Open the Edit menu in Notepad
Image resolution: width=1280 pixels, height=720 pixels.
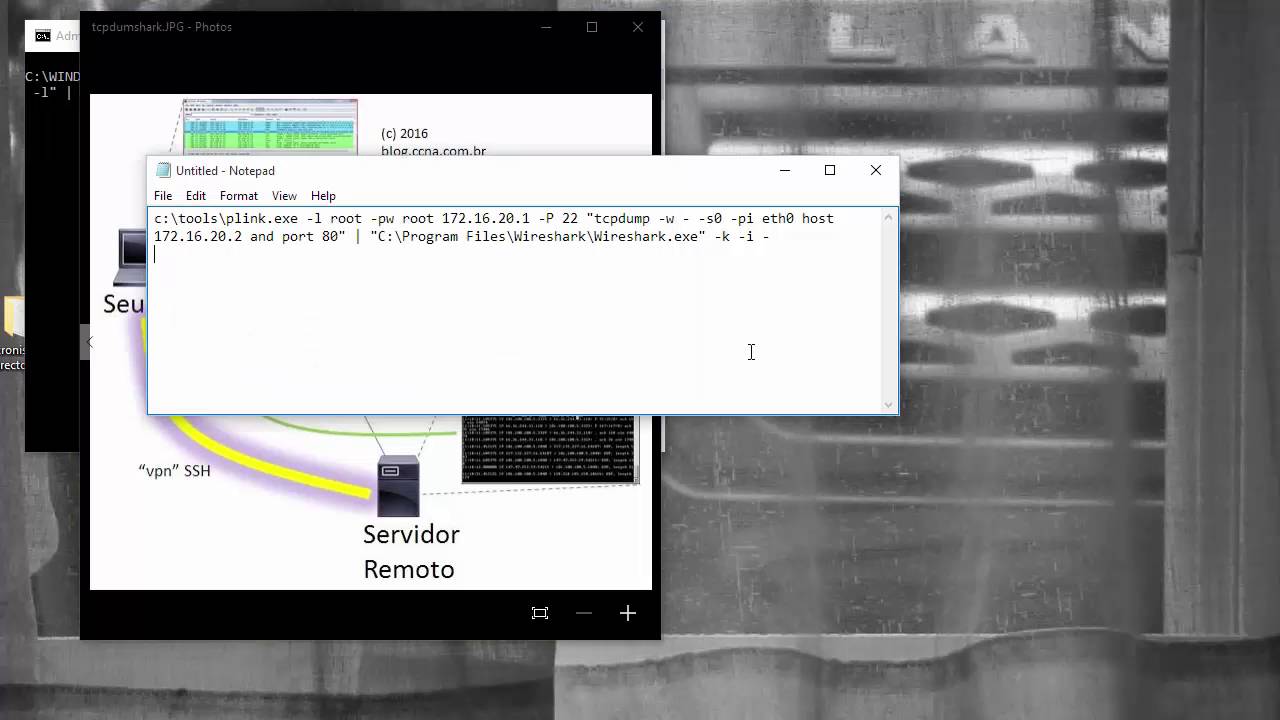[x=196, y=196]
